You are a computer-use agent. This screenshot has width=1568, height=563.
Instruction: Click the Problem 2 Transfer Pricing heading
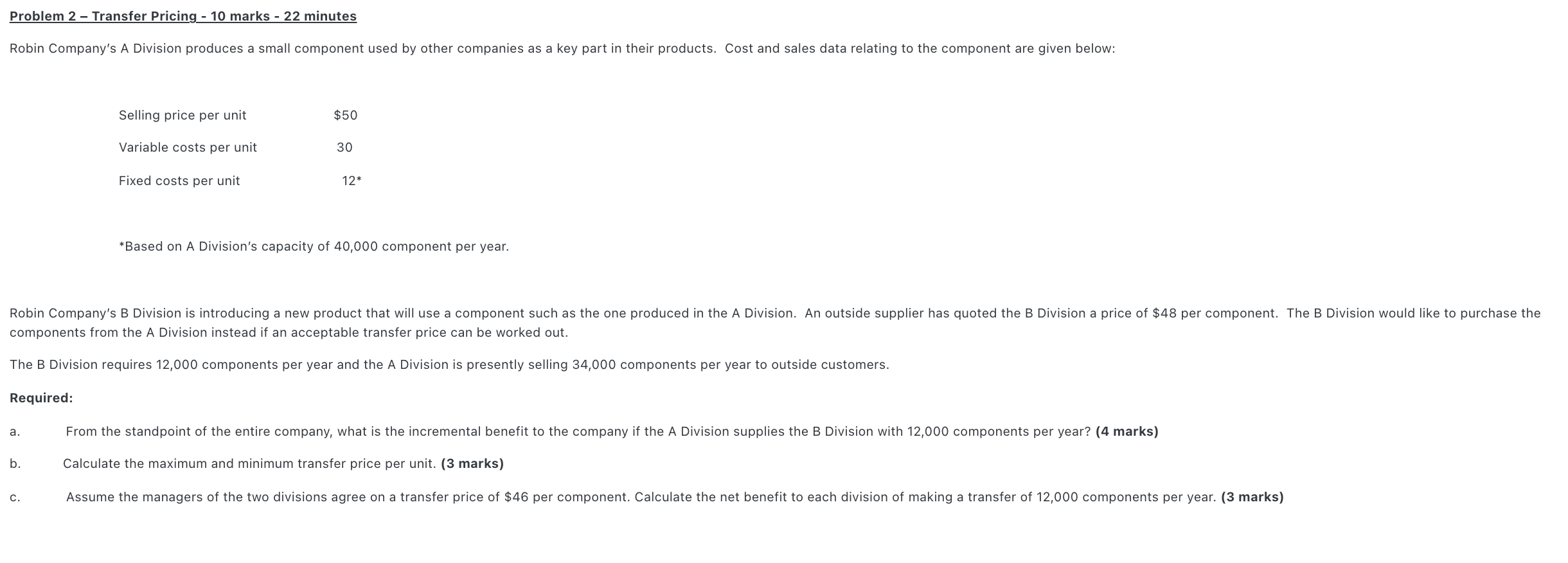183,16
